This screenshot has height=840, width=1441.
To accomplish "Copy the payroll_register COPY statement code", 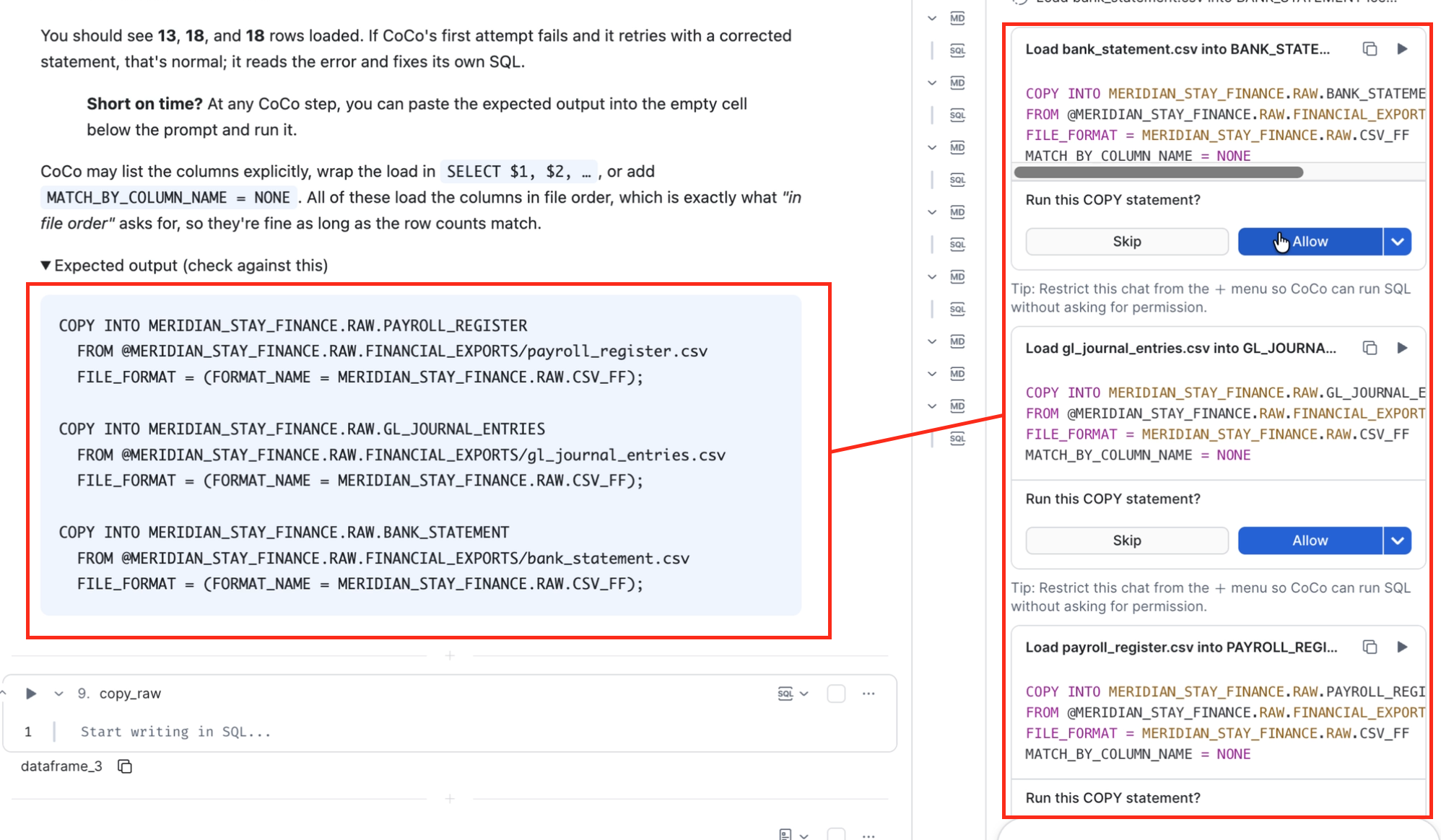I will pos(1370,647).
